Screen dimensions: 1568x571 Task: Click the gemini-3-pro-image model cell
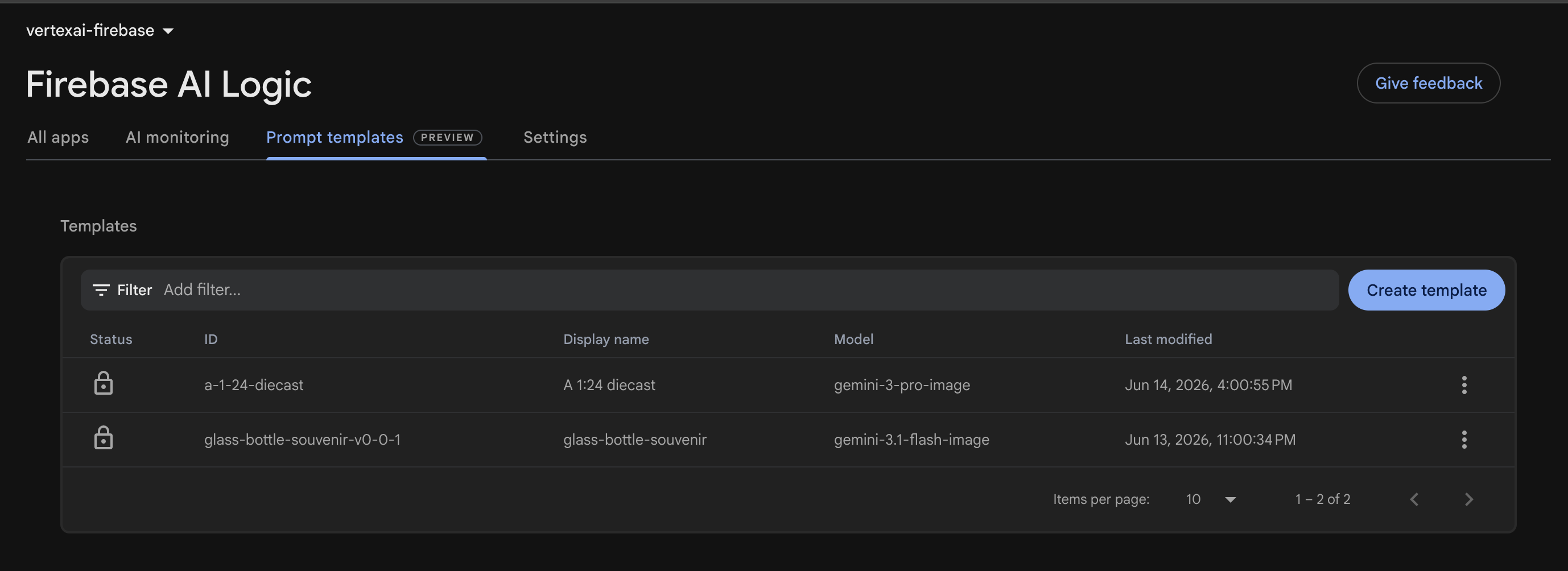coord(902,384)
